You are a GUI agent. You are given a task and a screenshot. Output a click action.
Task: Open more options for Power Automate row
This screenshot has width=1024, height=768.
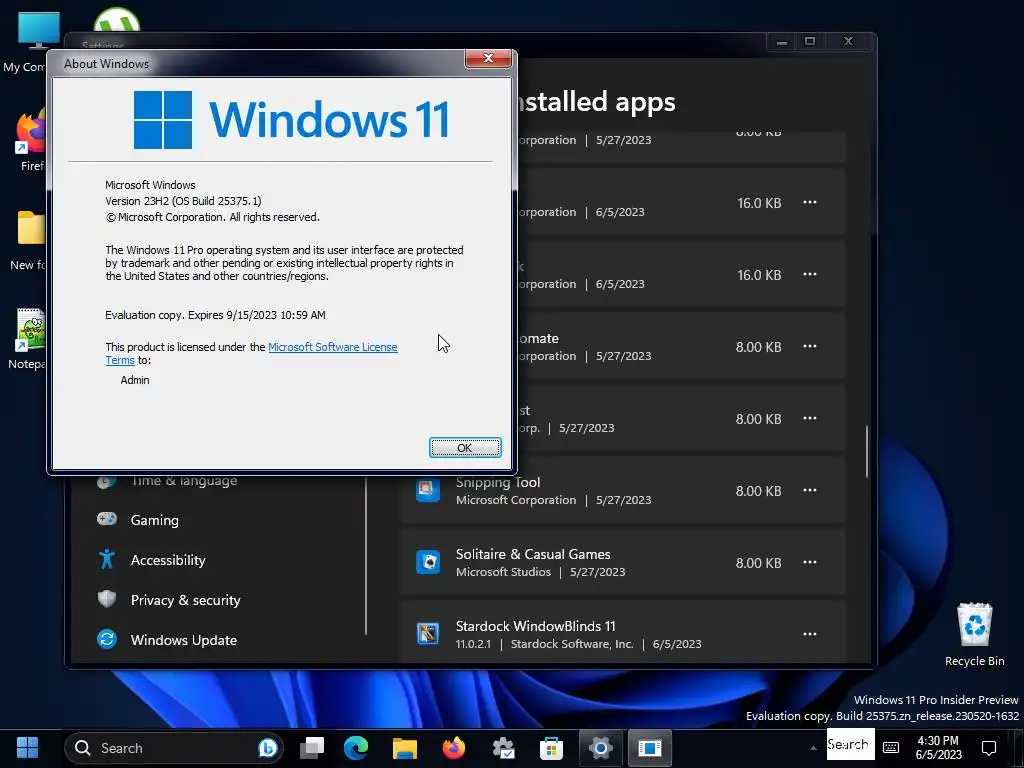pyautogui.click(x=810, y=345)
